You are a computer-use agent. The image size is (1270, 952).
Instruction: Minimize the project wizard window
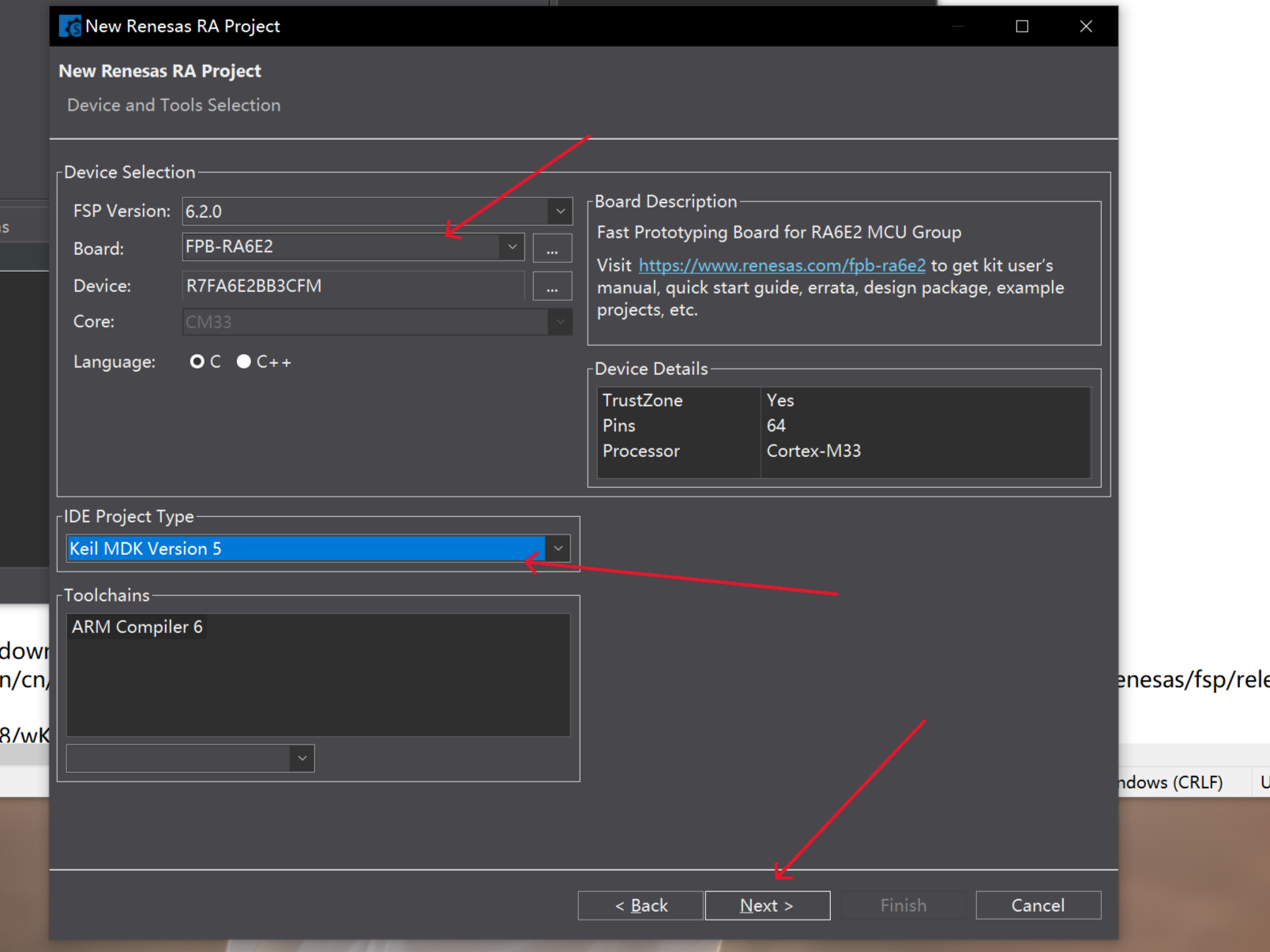[x=958, y=27]
